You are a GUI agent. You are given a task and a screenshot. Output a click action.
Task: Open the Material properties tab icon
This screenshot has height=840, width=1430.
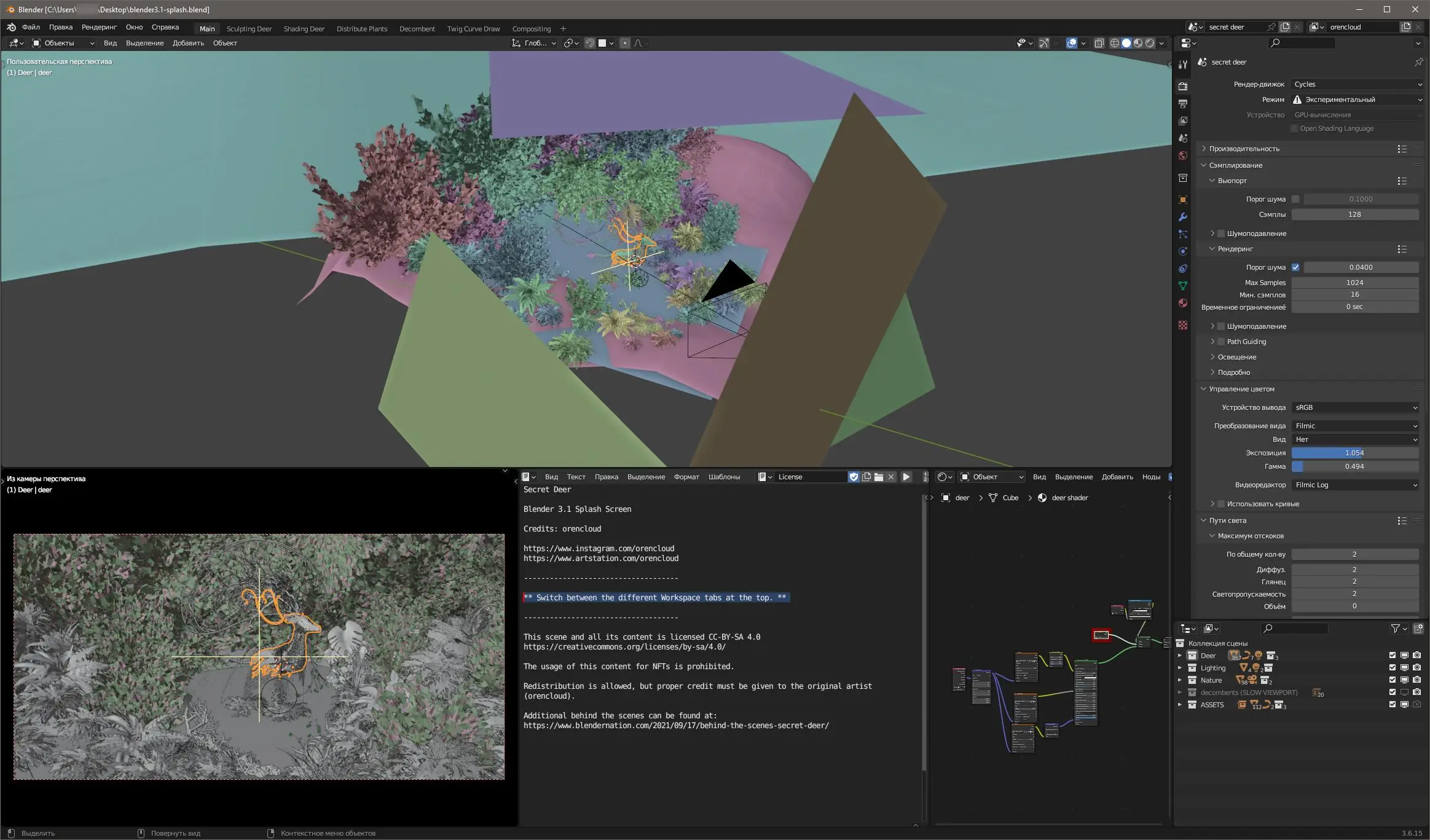pos(1182,303)
